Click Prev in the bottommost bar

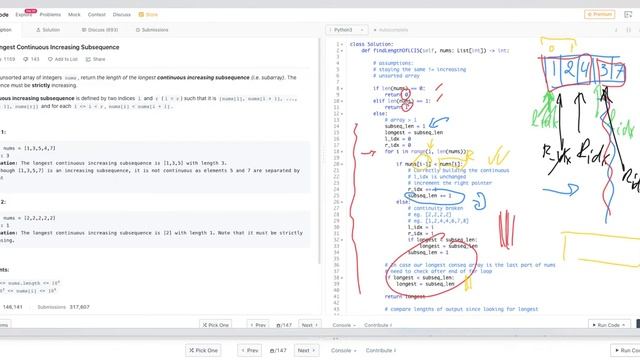click(249, 350)
